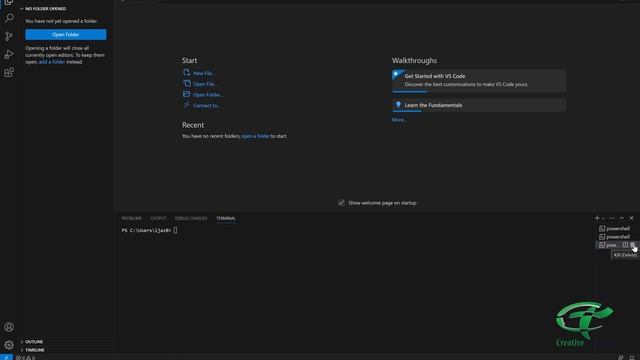Collapse the No Folder Opened section
Viewport: 640px width, 360px height.
pos(22,9)
